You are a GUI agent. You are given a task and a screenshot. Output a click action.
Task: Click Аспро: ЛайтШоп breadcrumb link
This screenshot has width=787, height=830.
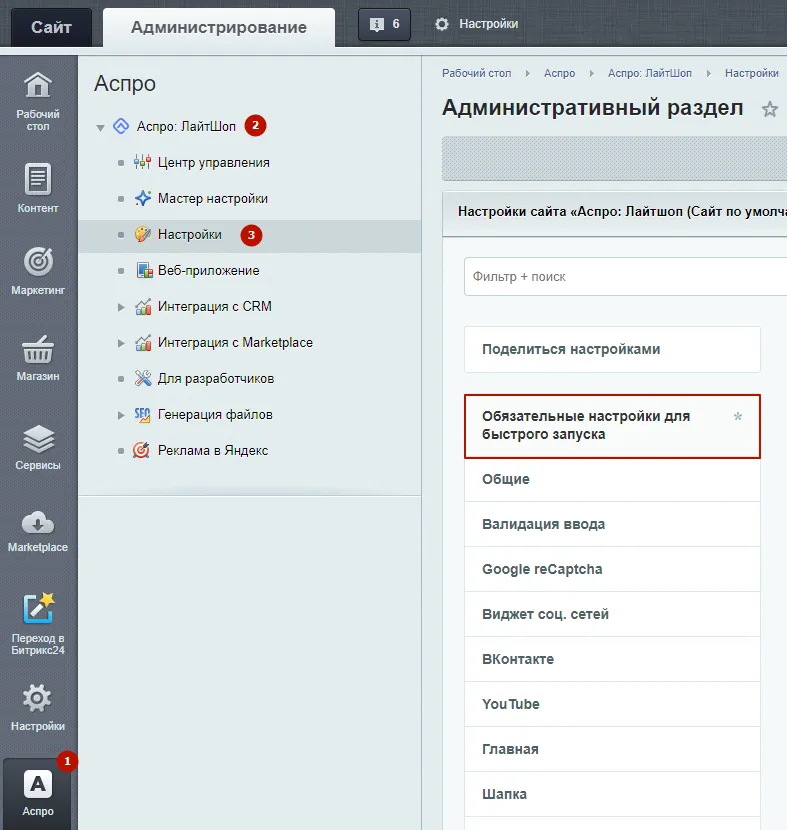tap(649, 73)
